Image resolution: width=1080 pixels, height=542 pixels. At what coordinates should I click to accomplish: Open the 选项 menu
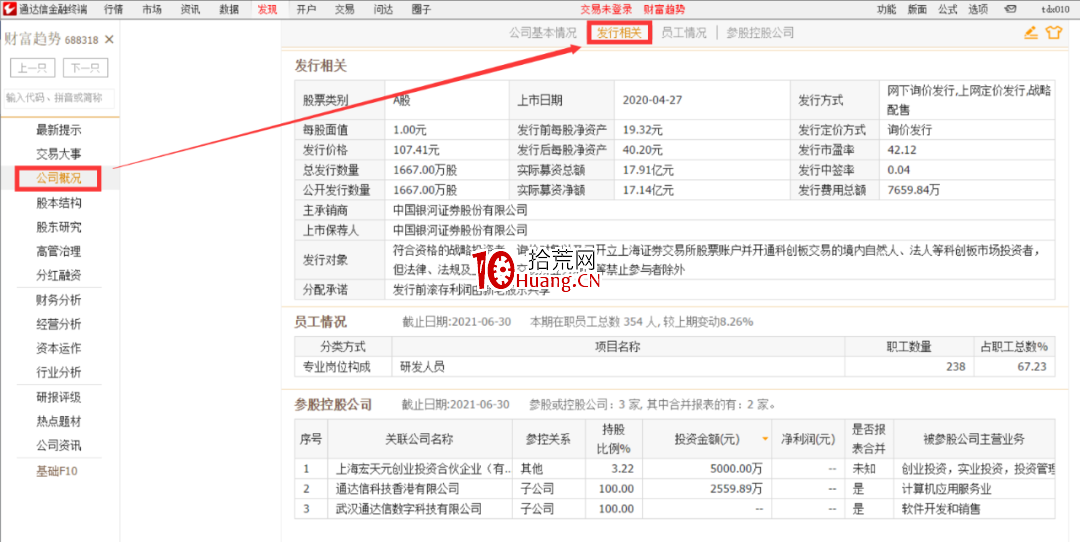pos(977,9)
